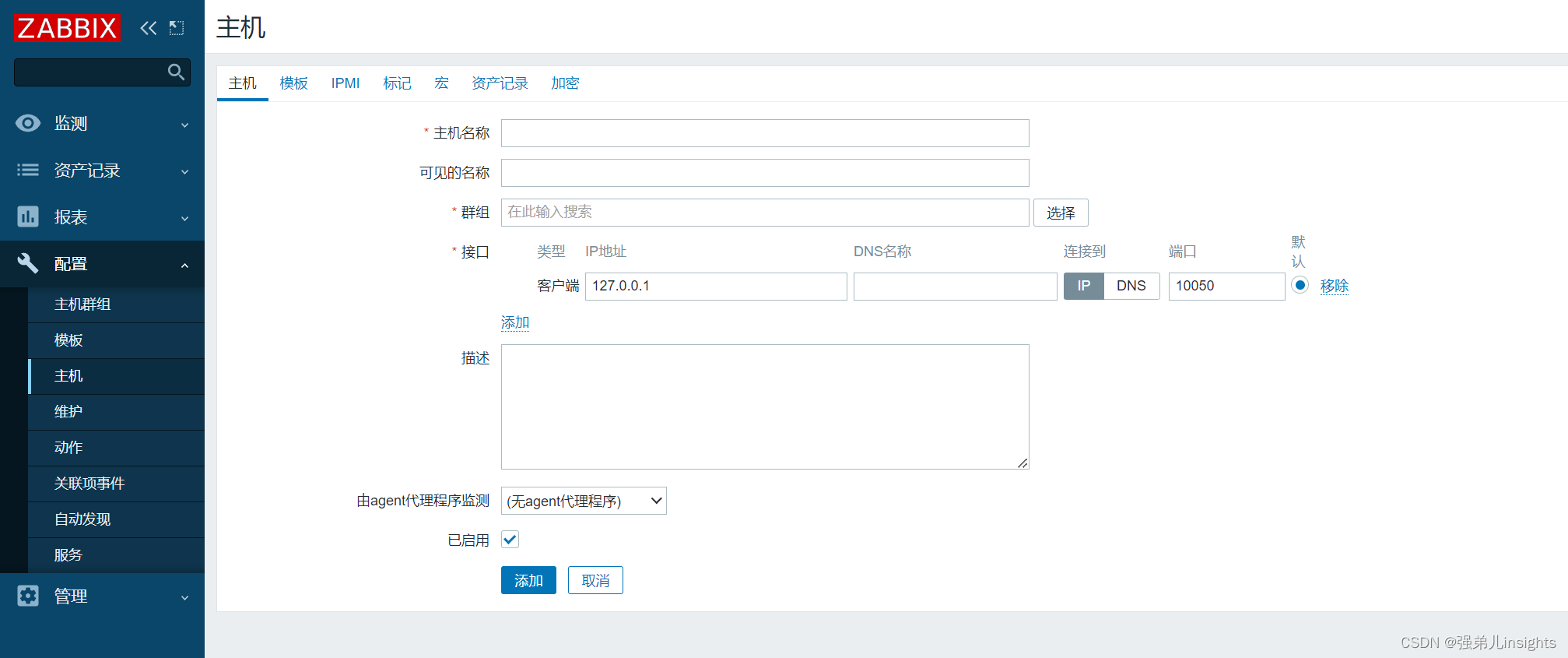Switch connection to DNS
The height and width of the screenshot is (658, 1568).
pos(1131,286)
